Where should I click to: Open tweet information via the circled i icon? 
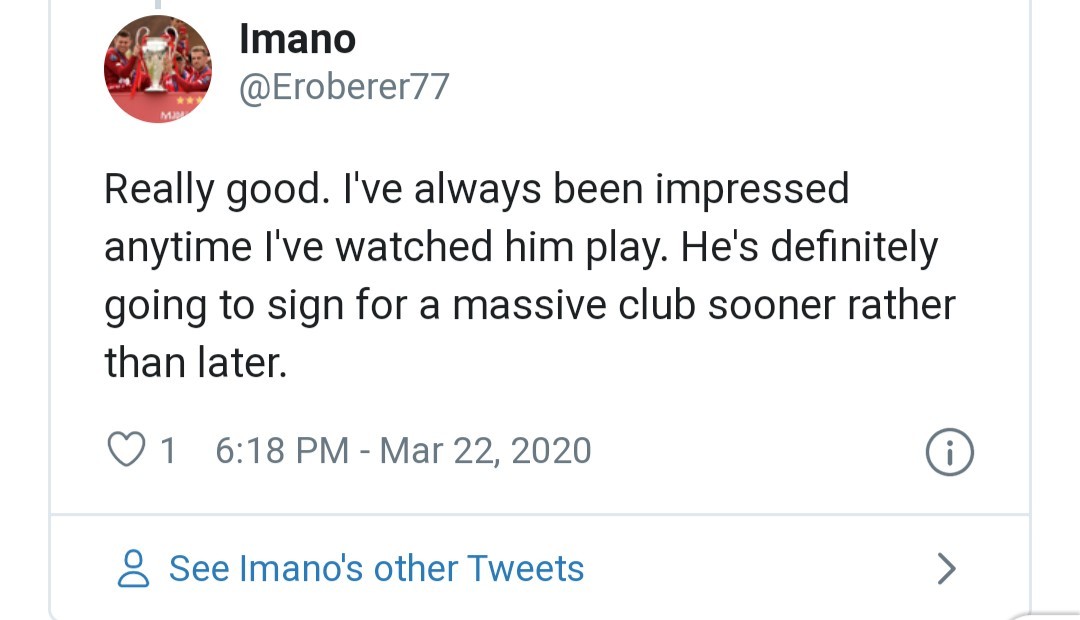[948, 450]
